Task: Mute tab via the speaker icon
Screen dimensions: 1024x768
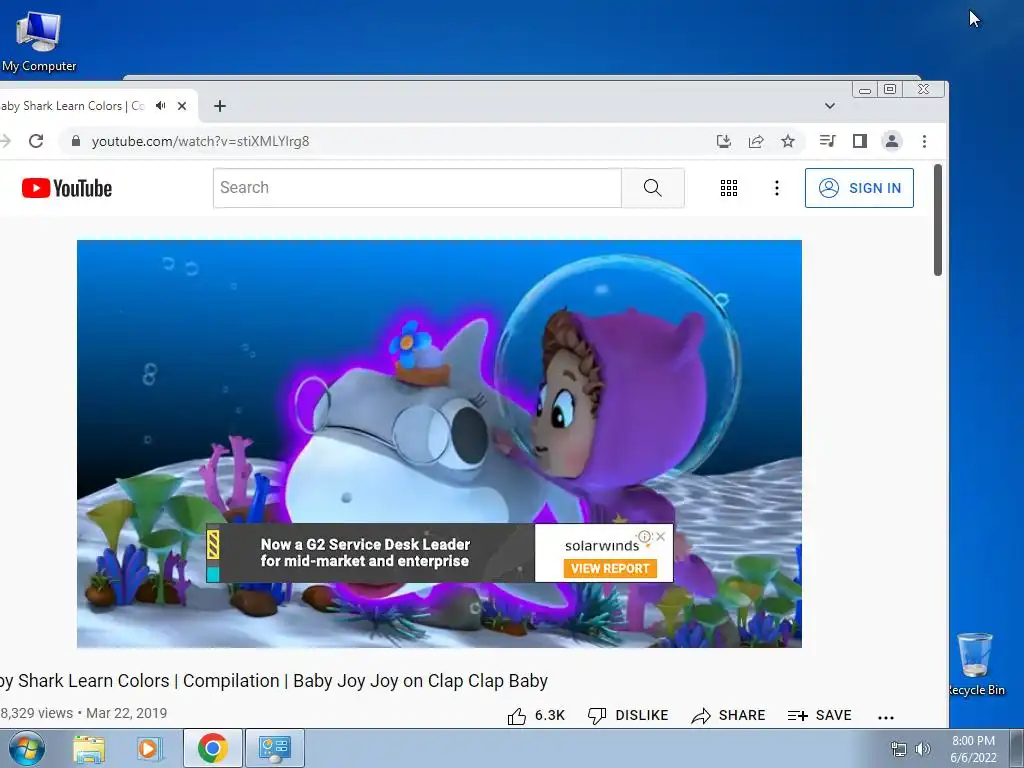Action: [161, 106]
